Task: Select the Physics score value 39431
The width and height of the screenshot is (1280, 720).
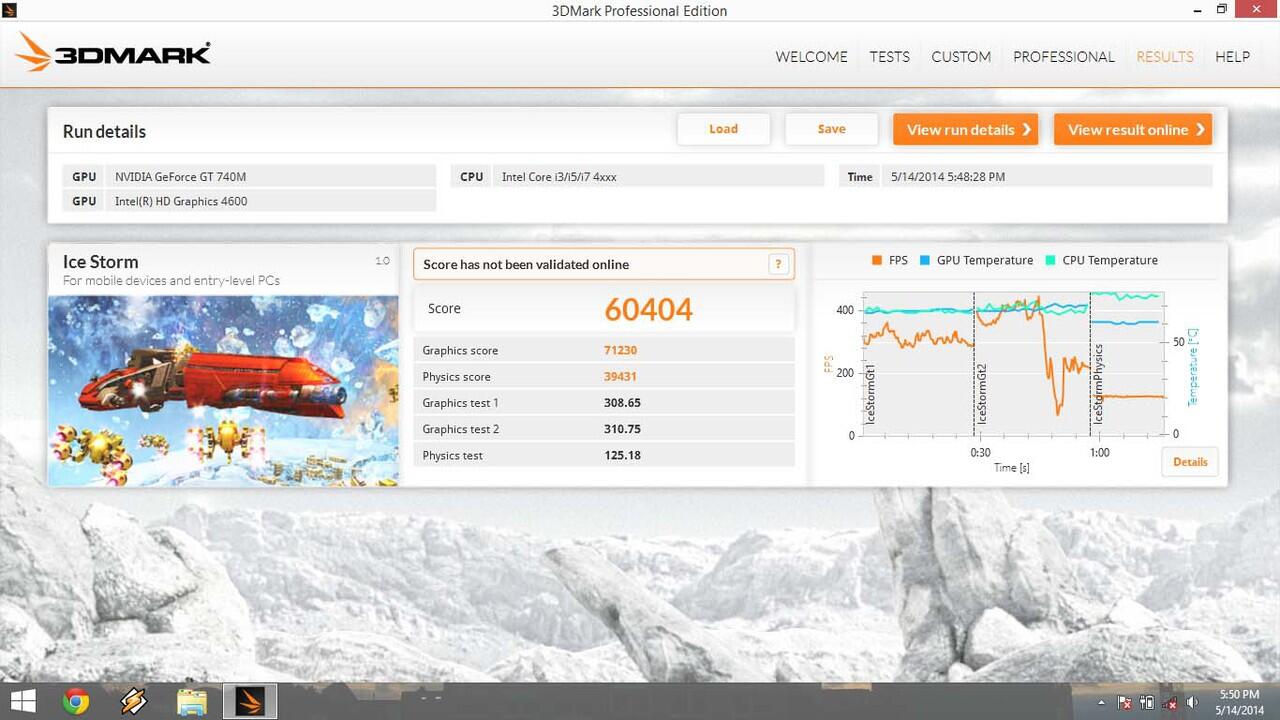Action: coord(620,377)
